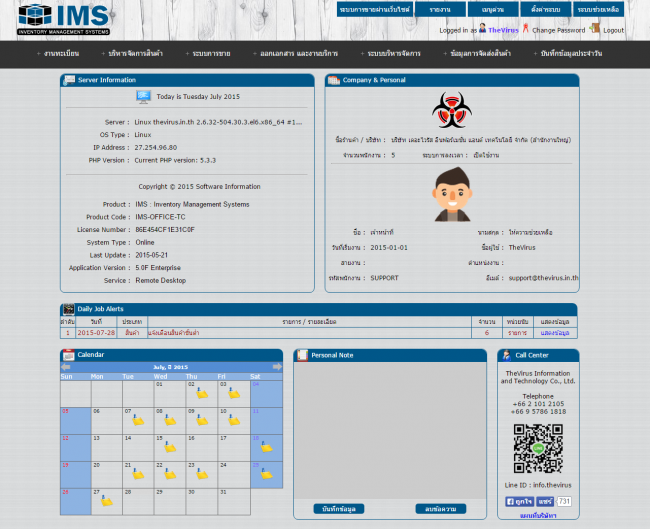Open the note icon on calendar day 21

(x=138, y=474)
